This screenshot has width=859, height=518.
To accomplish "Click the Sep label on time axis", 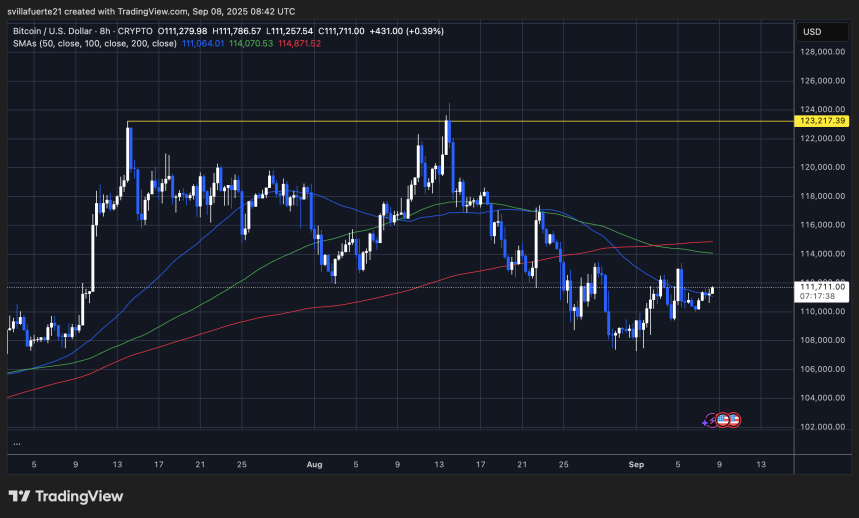I will coord(635,464).
